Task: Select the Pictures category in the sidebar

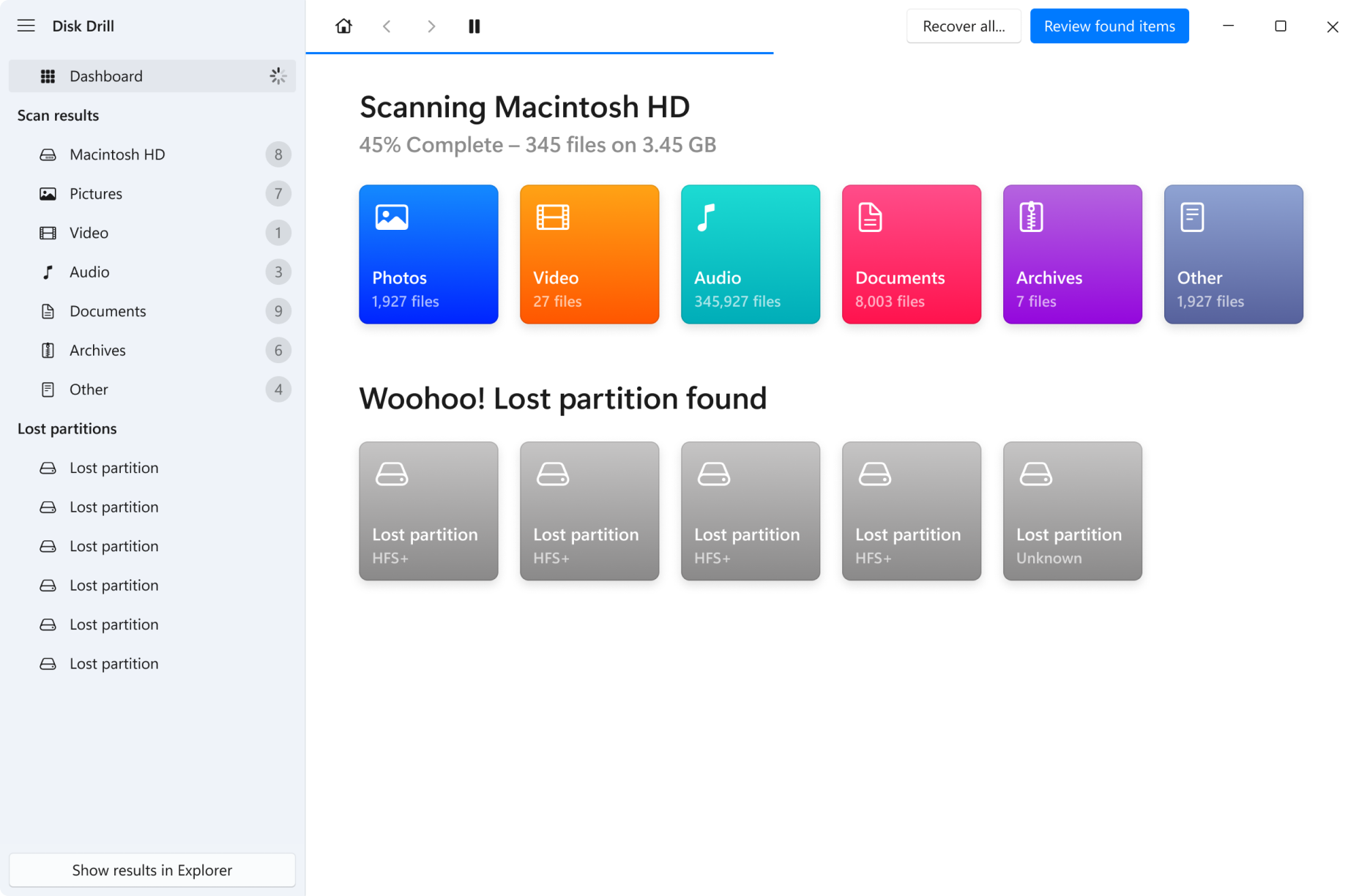Action: click(95, 193)
